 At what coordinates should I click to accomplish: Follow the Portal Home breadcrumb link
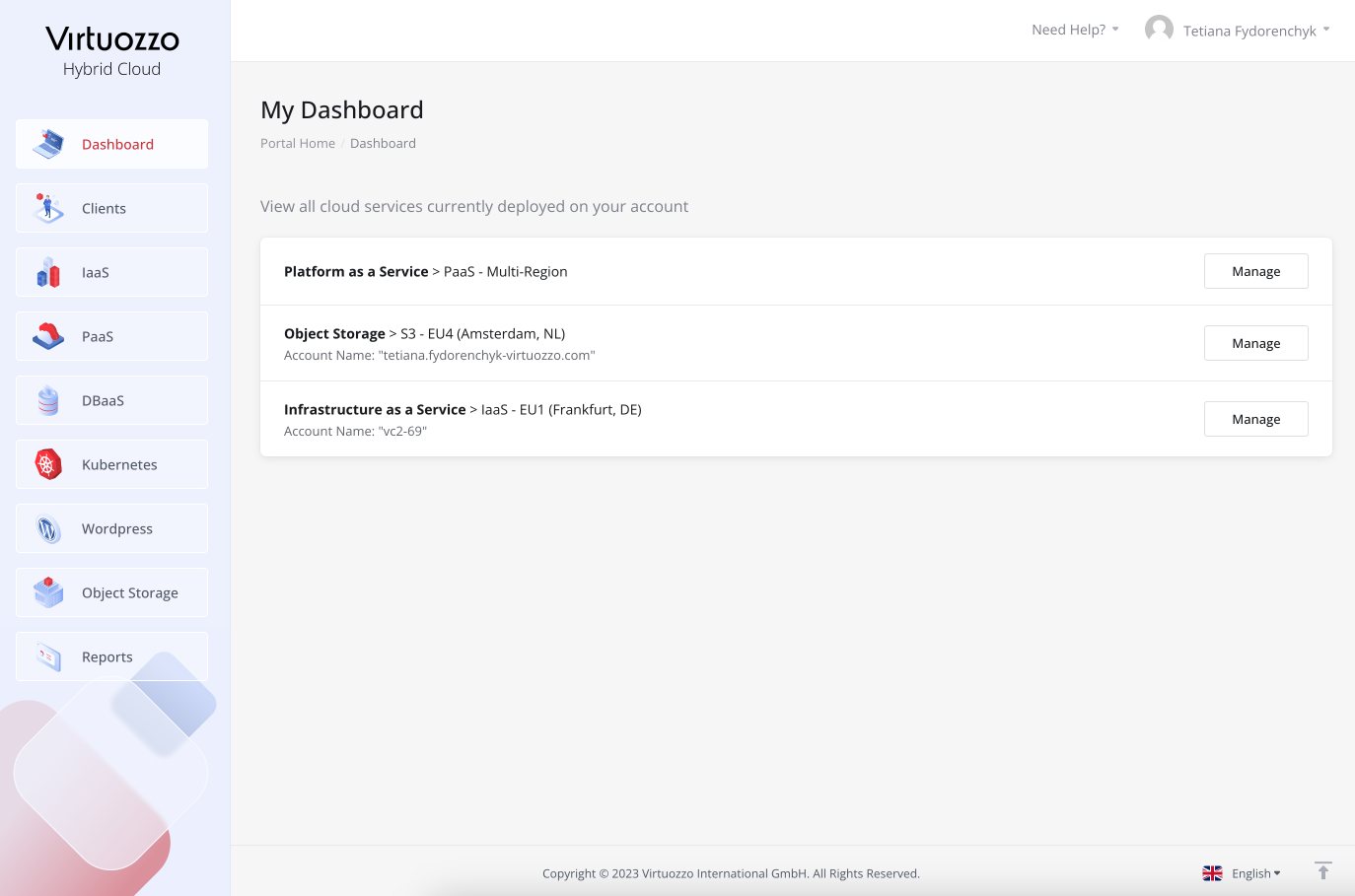[x=298, y=143]
